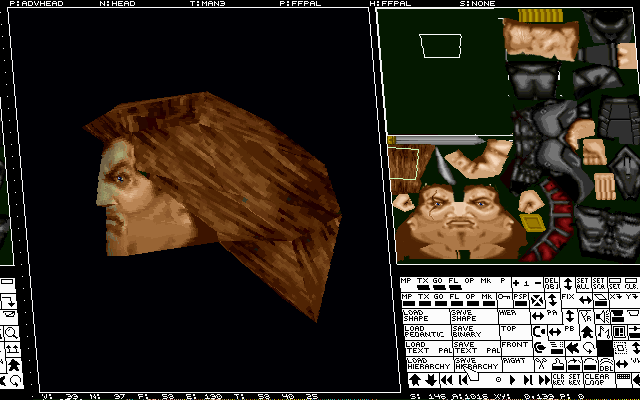Click the circular rotate arrow icon
This screenshot has width=640, height=400.
click(589, 348)
